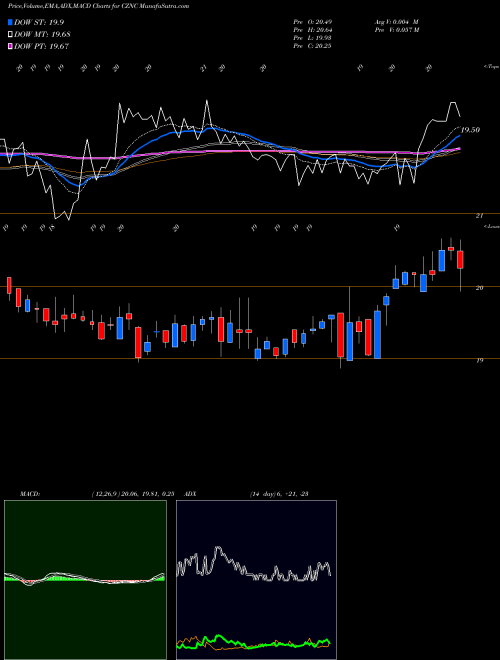
Task: Click the white DOW MT legend square
Action: (x=11, y=35)
